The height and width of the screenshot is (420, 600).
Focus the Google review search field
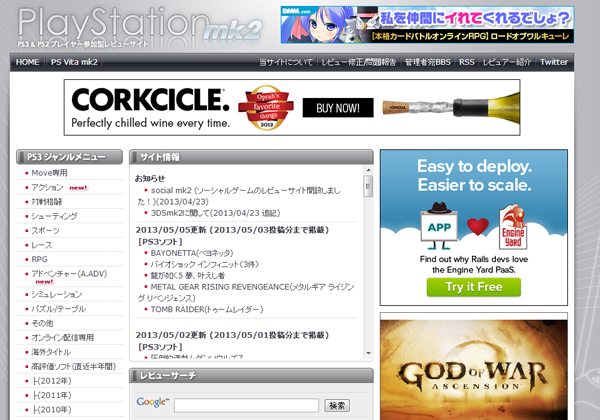246,405
